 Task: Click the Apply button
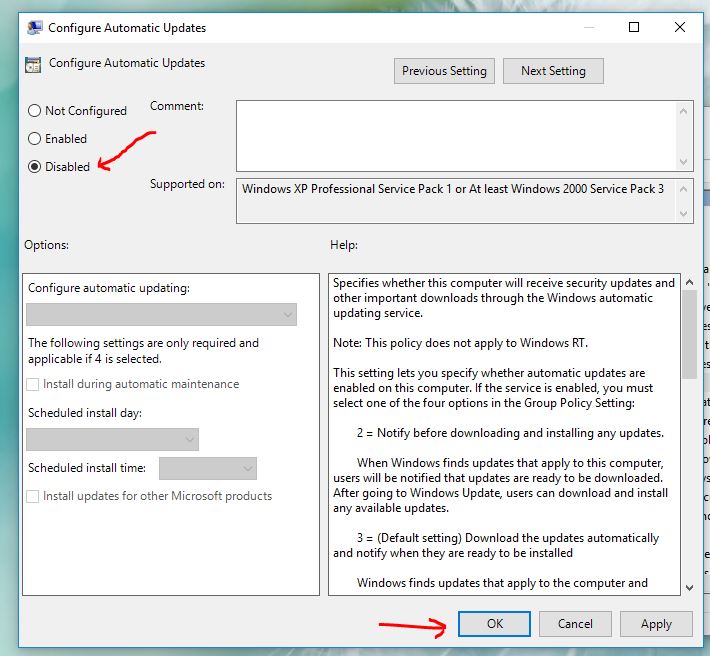656,624
